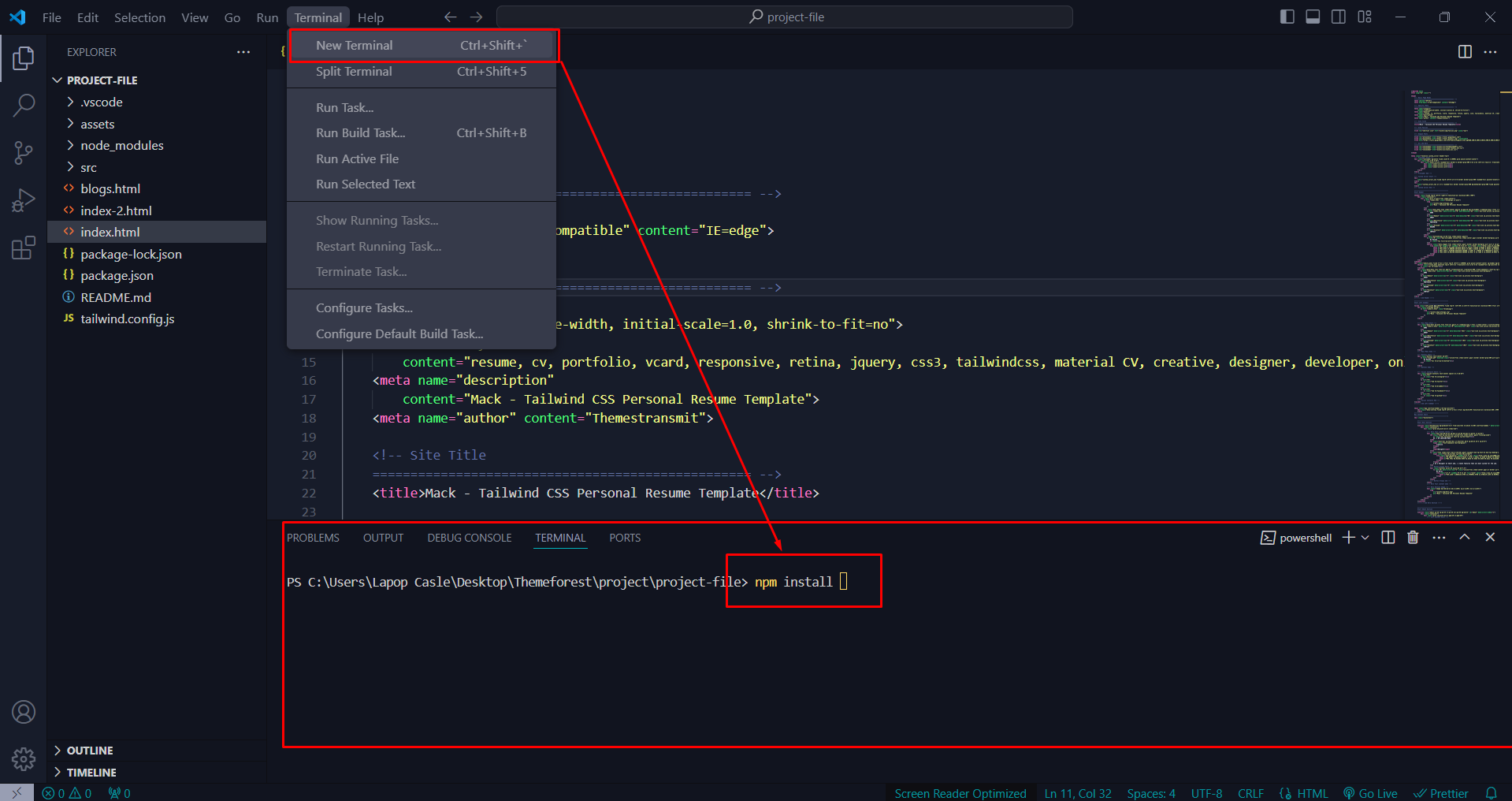Open Explorer more actions ellipsis
Screen dimensions: 1512x801
(243, 52)
